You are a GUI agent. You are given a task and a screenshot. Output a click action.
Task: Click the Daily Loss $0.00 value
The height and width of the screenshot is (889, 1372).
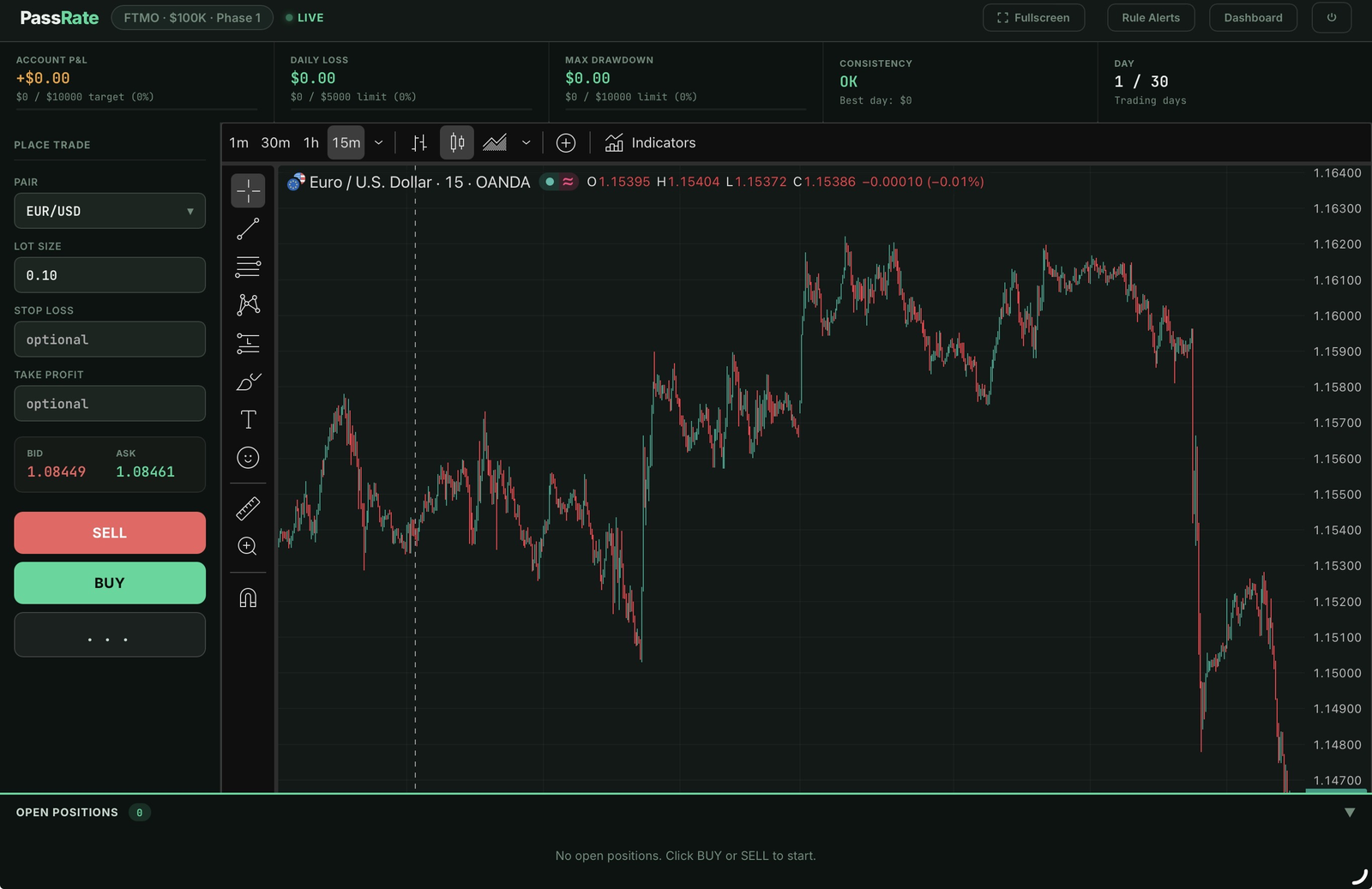coord(313,78)
